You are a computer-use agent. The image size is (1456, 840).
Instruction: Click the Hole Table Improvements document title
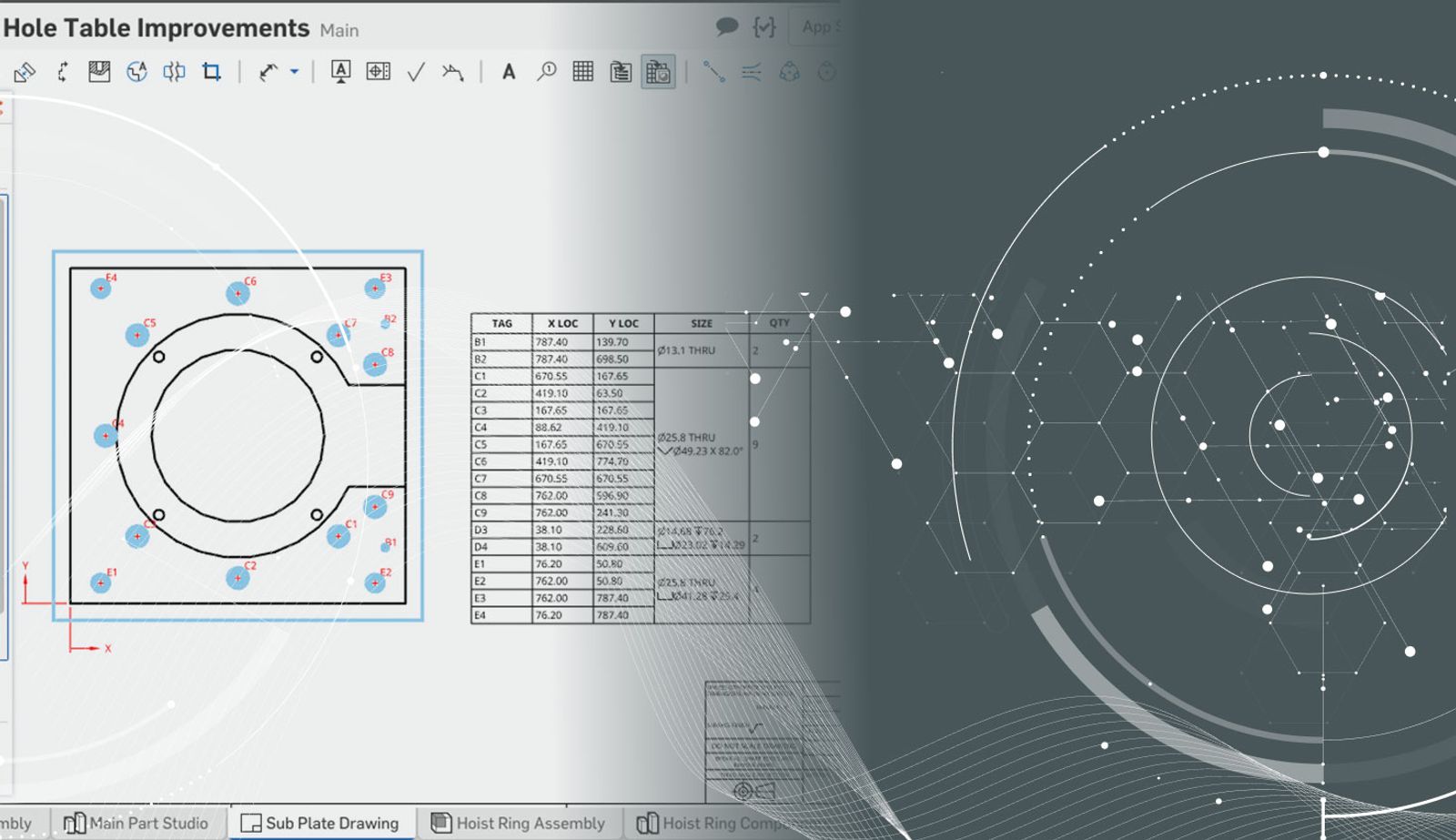[x=157, y=28]
